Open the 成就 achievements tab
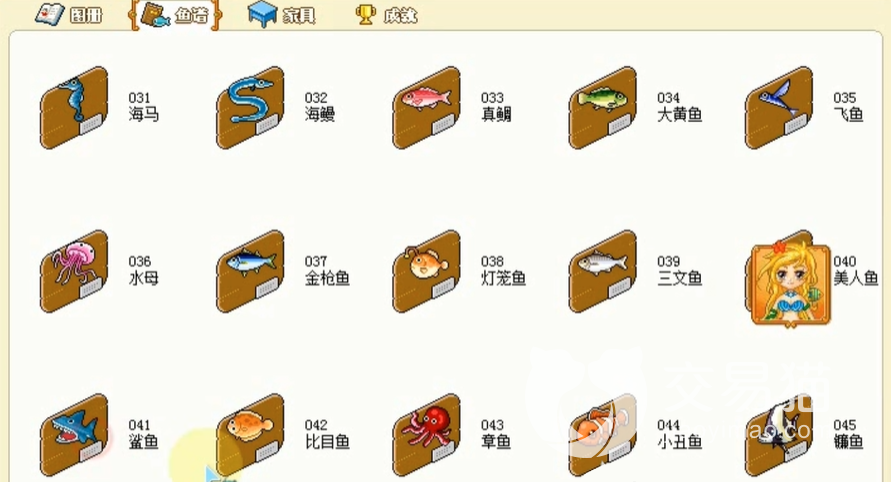Viewport: 891px width, 482px height. click(386, 14)
